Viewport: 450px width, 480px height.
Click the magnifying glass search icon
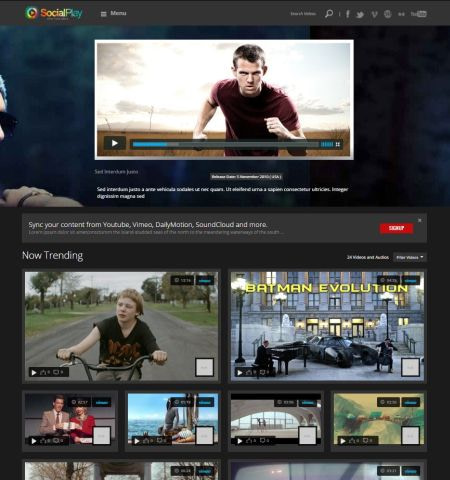[329, 14]
